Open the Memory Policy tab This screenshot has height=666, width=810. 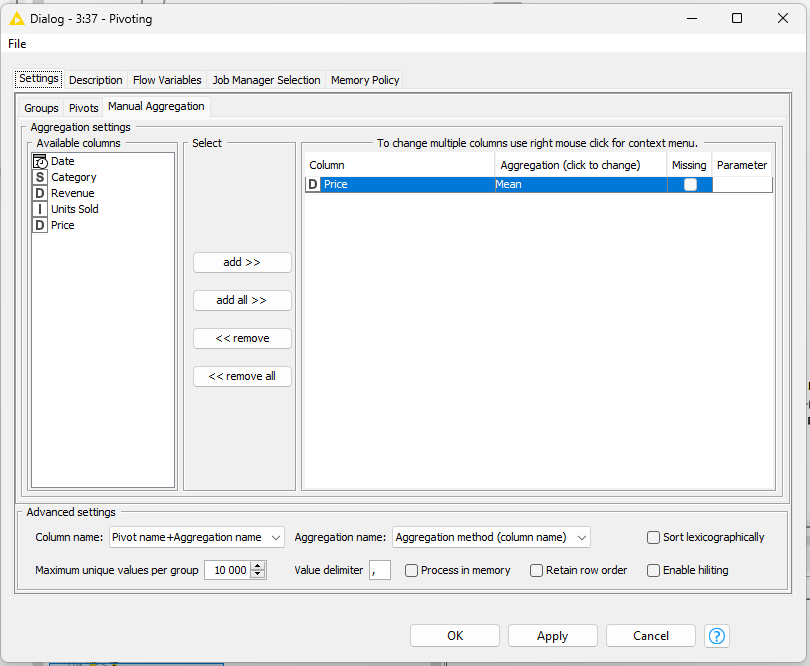point(365,80)
